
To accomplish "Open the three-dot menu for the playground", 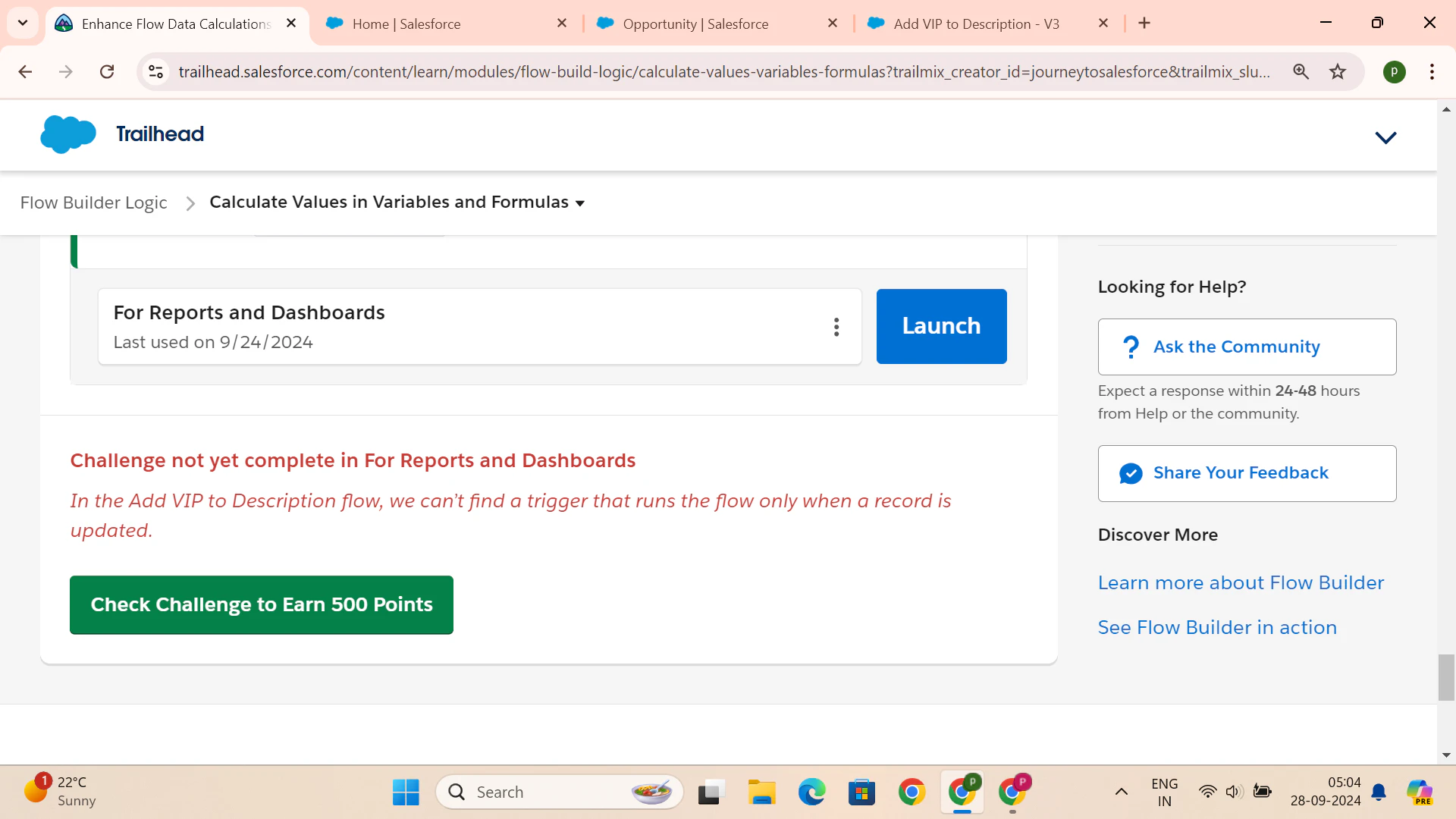I will point(836,327).
